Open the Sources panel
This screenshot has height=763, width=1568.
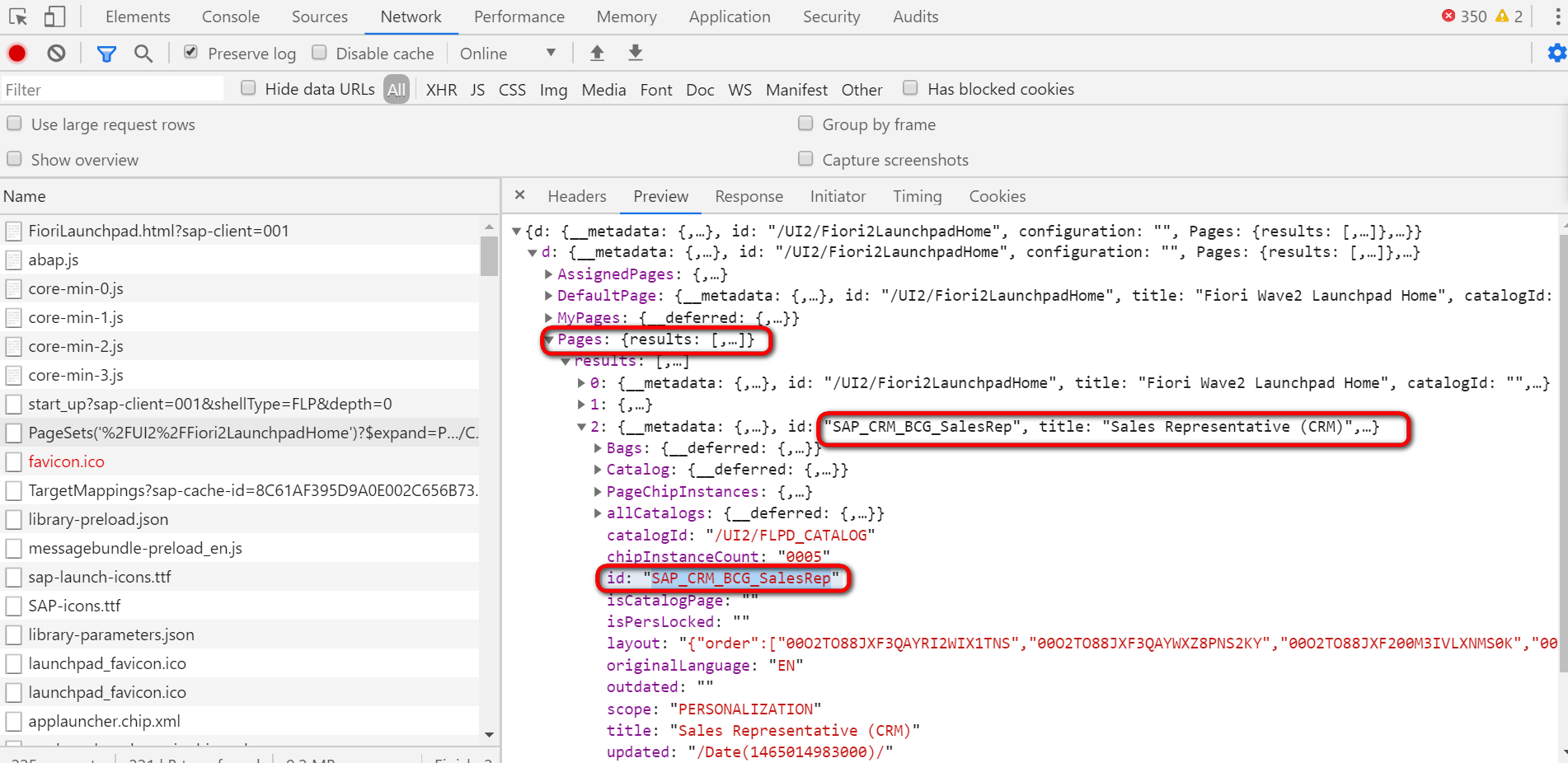pos(320,16)
